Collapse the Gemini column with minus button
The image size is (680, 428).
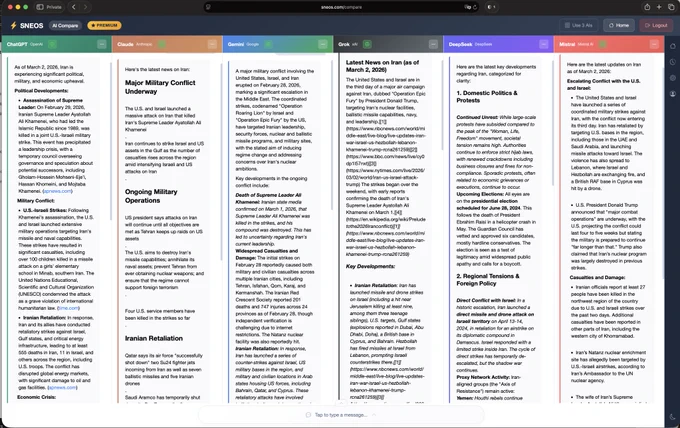tap(323, 44)
